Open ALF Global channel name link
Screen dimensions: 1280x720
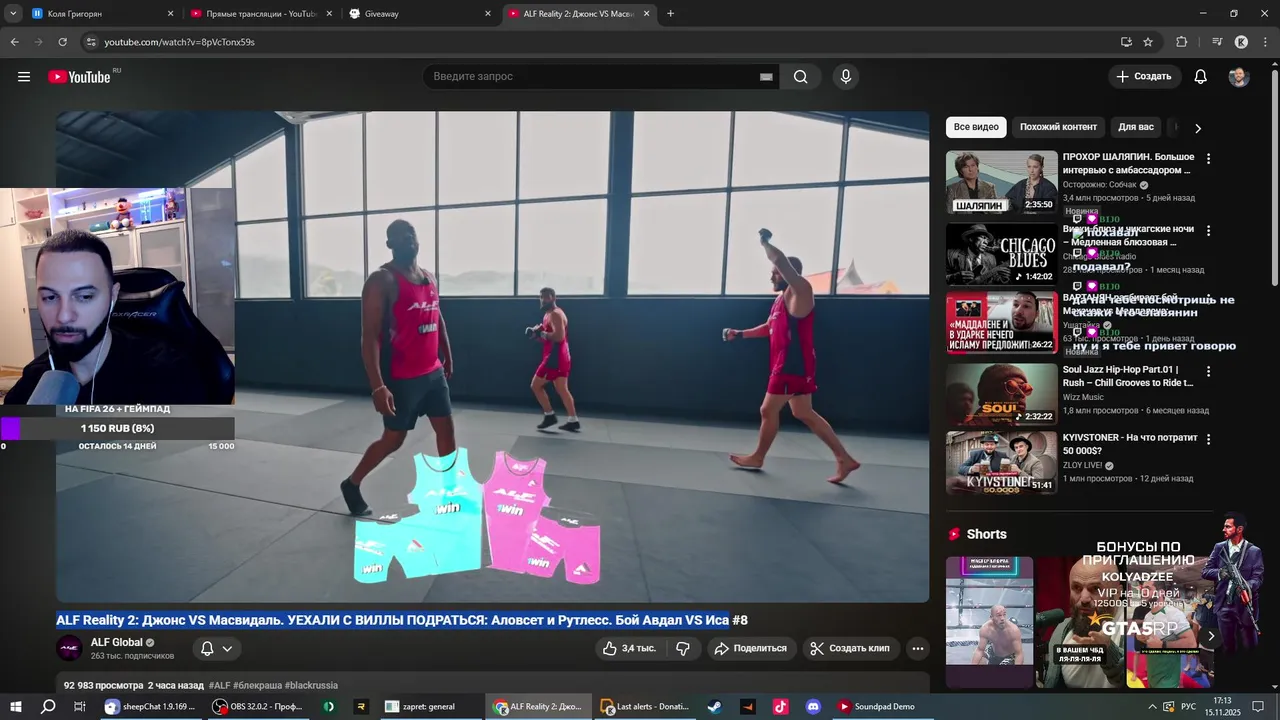click(x=117, y=643)
